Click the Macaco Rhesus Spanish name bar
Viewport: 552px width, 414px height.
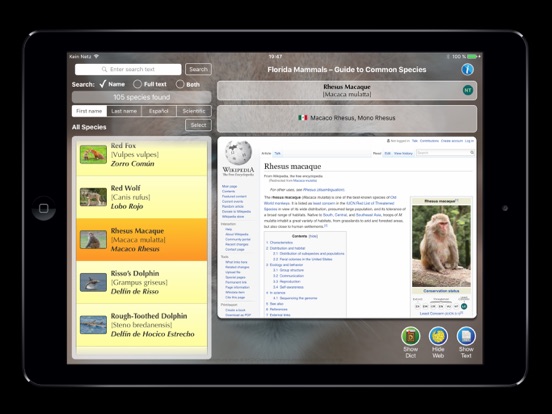point(347,118)
